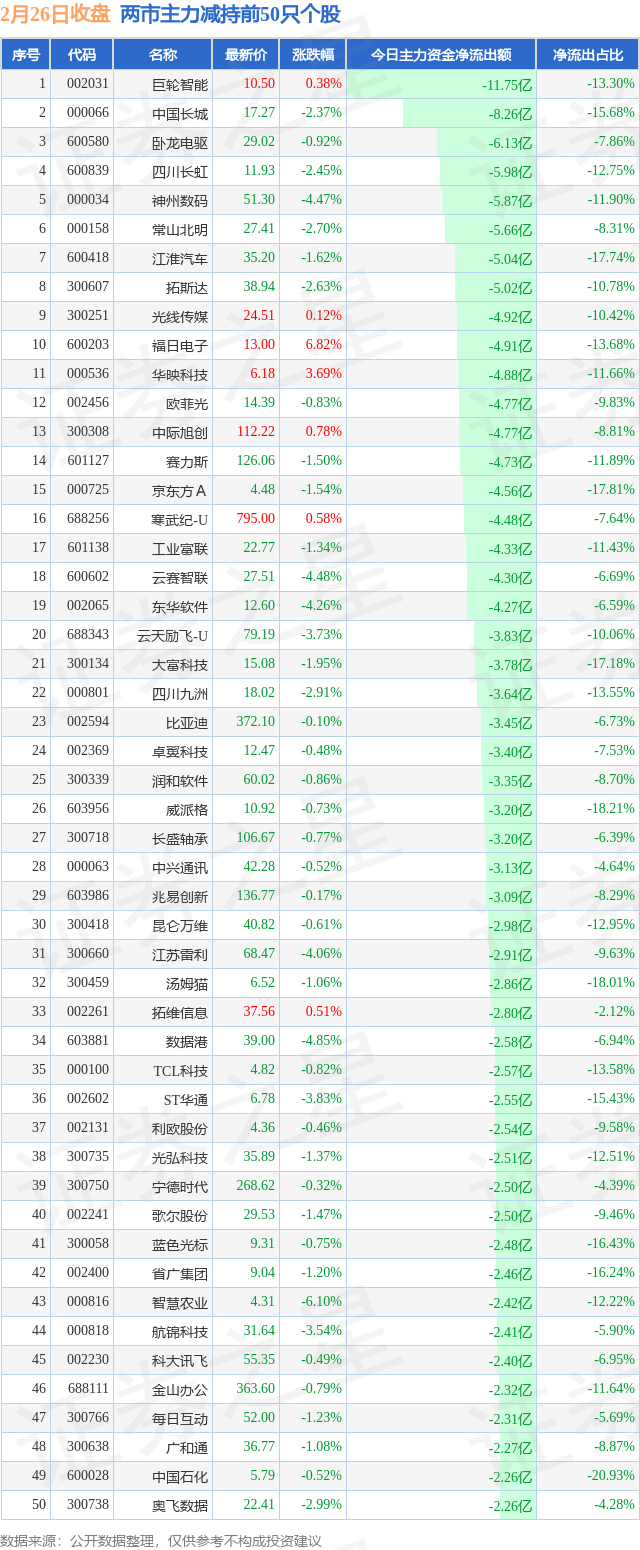Click 中国长城 net outflow -8.26亿
Screen dimensions: 640x1550
pyautogui.click(x=510, y=114)
